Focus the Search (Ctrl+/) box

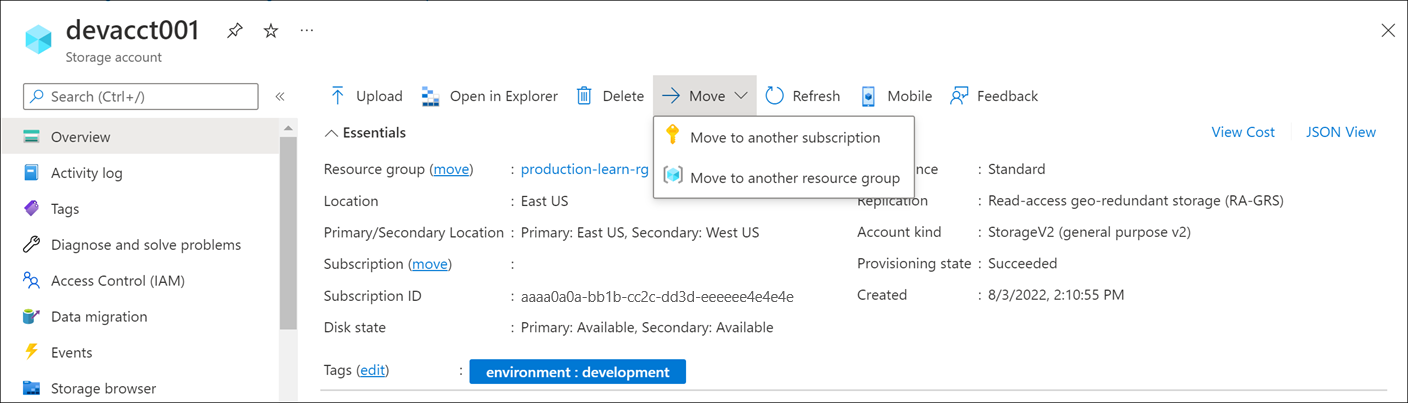[x=141, y=96]
